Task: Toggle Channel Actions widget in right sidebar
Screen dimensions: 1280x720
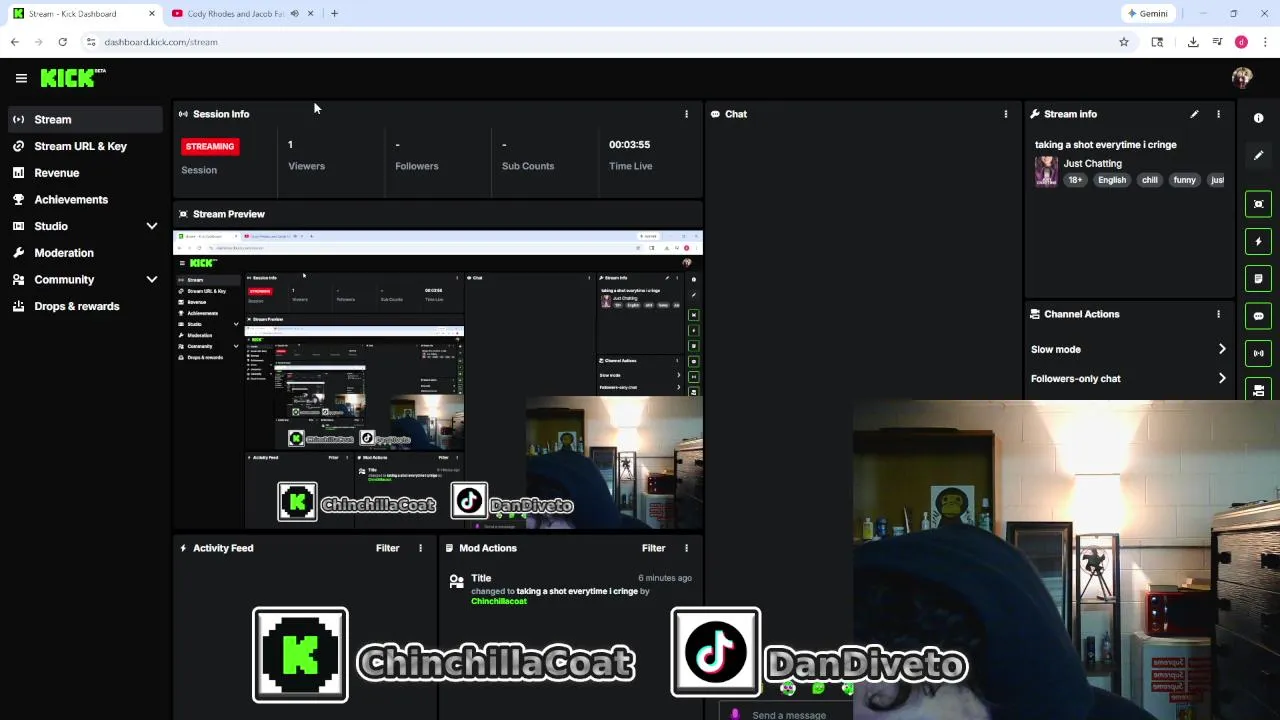Action: coord(1258,389)
